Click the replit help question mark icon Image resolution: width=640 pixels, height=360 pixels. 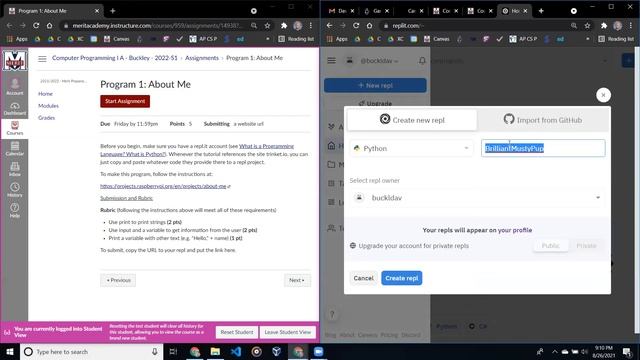coord(332,314)
